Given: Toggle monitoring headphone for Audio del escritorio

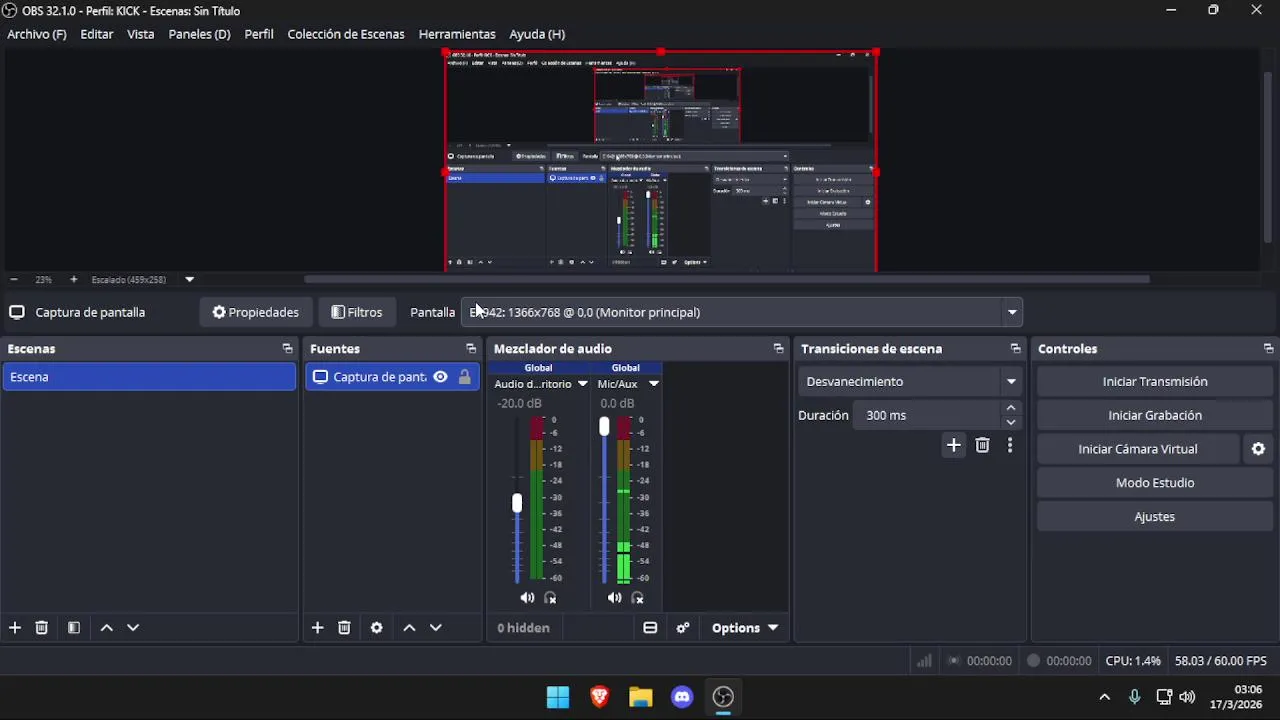Looking at the screenshot, I should 551,598.
